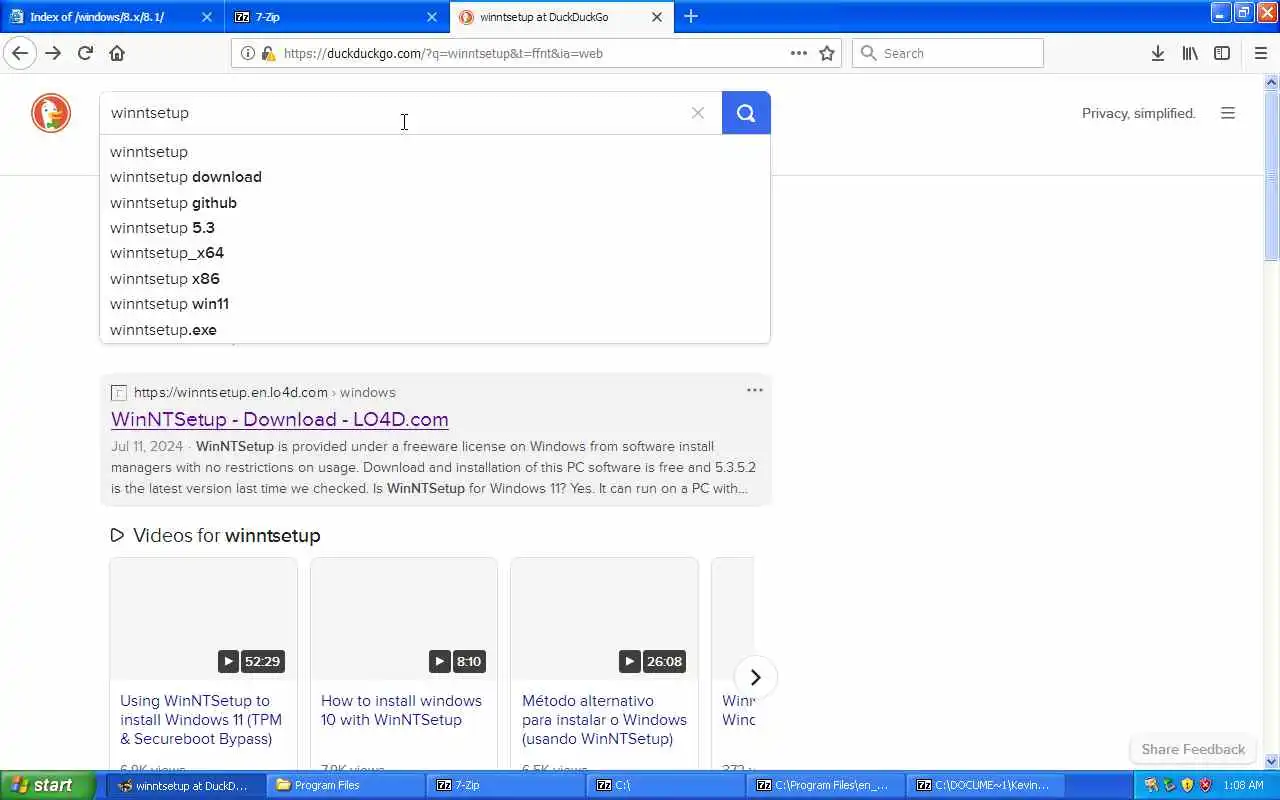Image resolution: width=1280 pixels, height=800 pixels.
Task: Click the page scrollbar down arrow
Action: point(1272,761)
